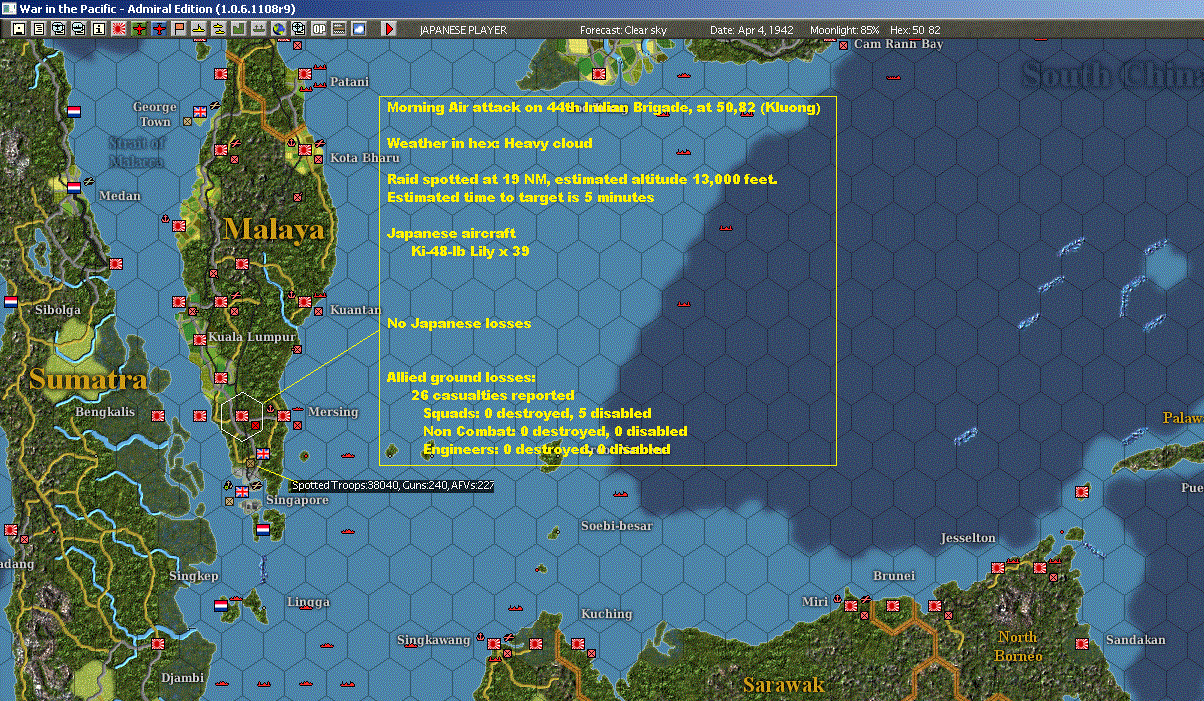
Task: Click the Soebi-besar map label
Action: pos(616,525)
